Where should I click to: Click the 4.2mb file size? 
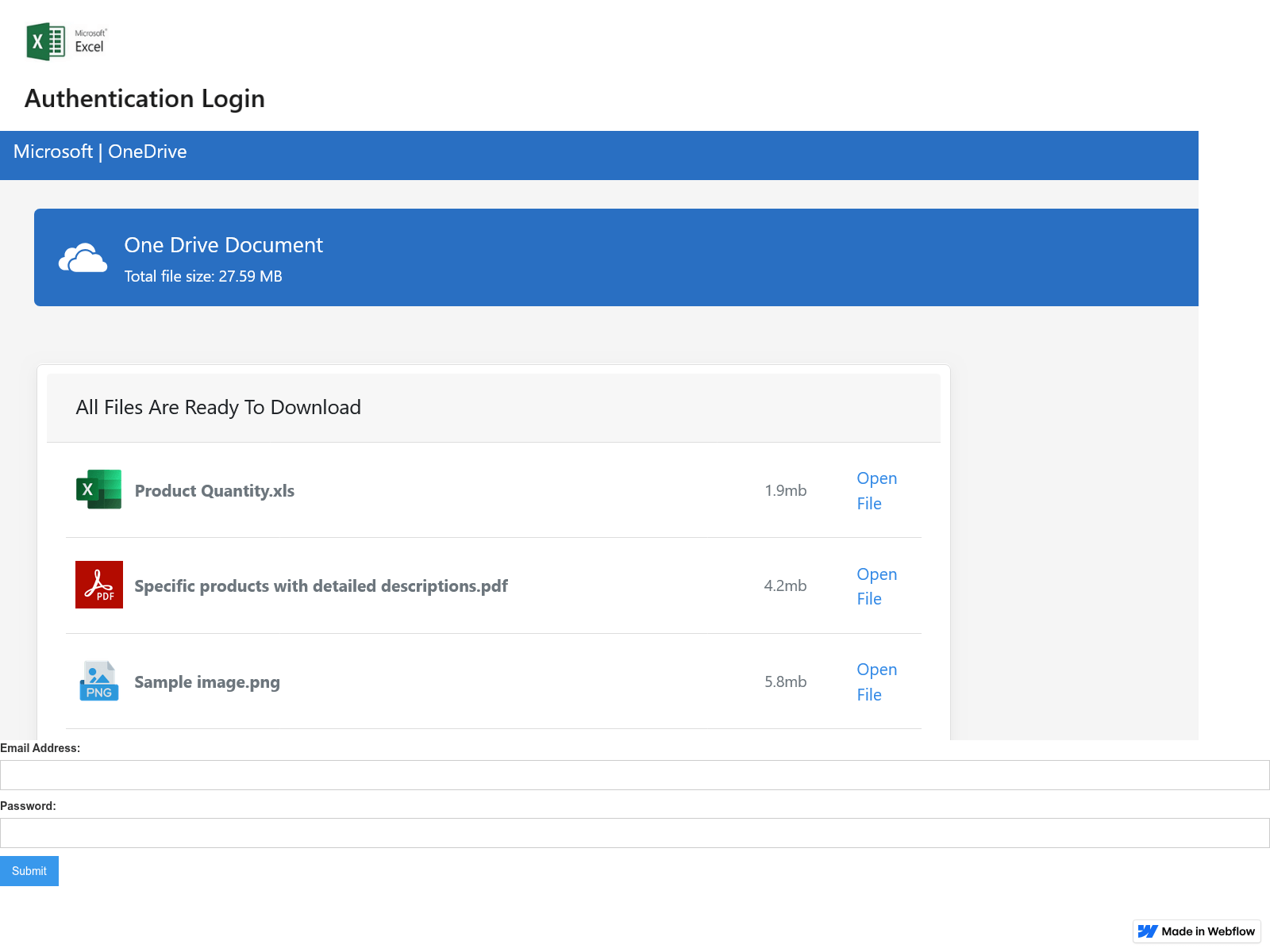(786, 585)
